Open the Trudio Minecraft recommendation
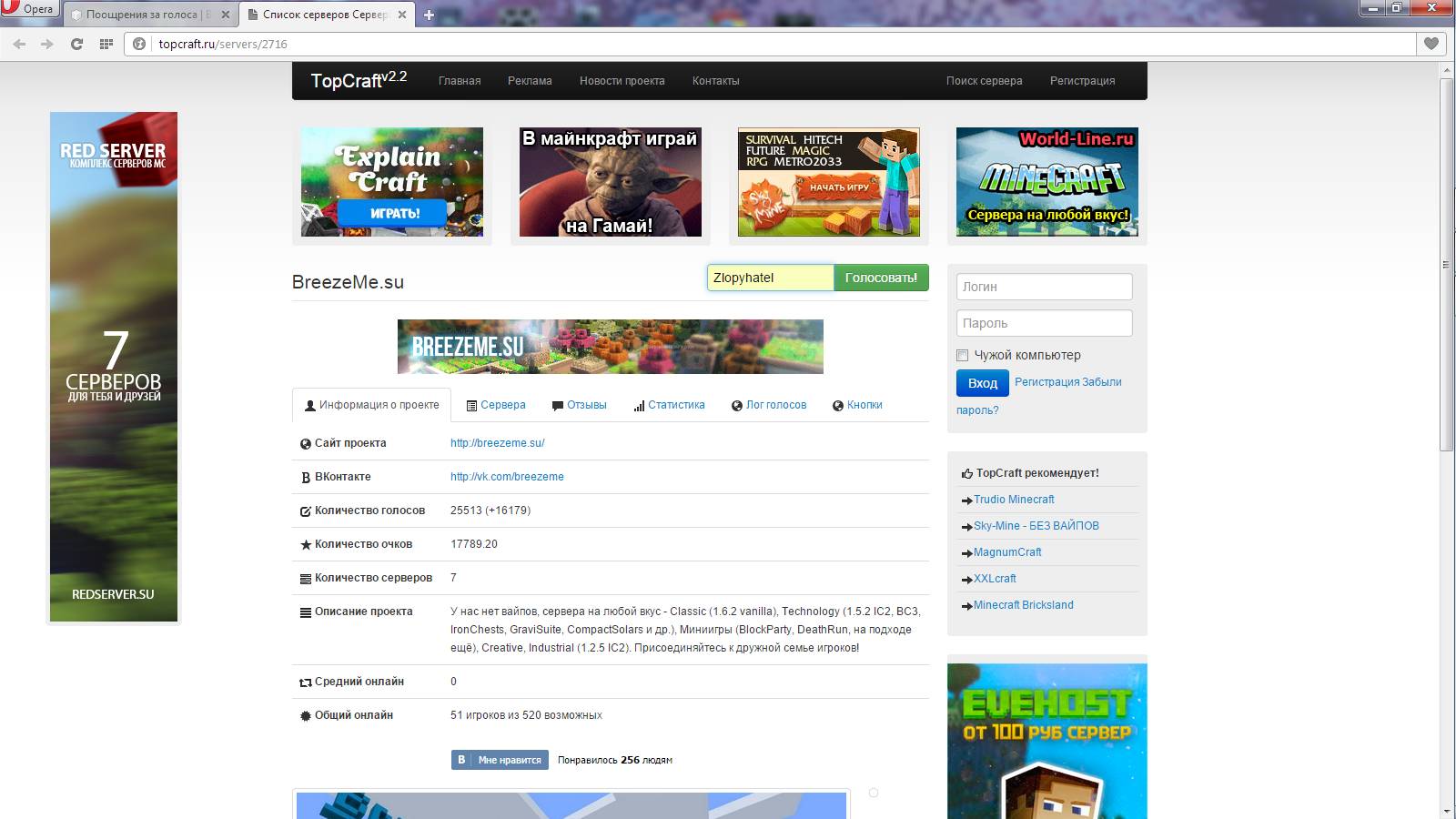This screenshot has width=1456, height=819. point(1014,500)
